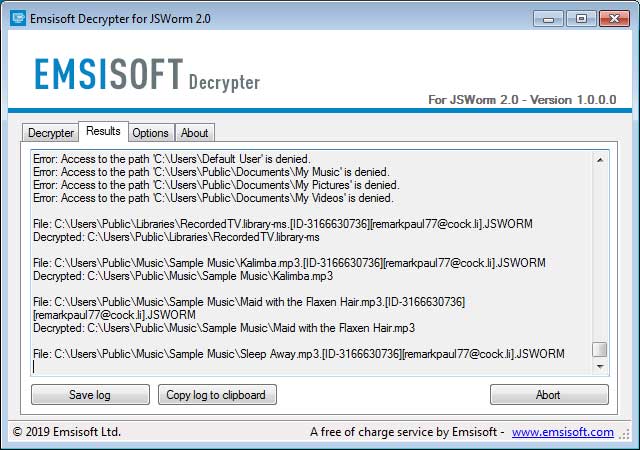This screenshot has height=450, width=640.
Task: Click the 'My Music' access denied error line
Action: point(211,172)
